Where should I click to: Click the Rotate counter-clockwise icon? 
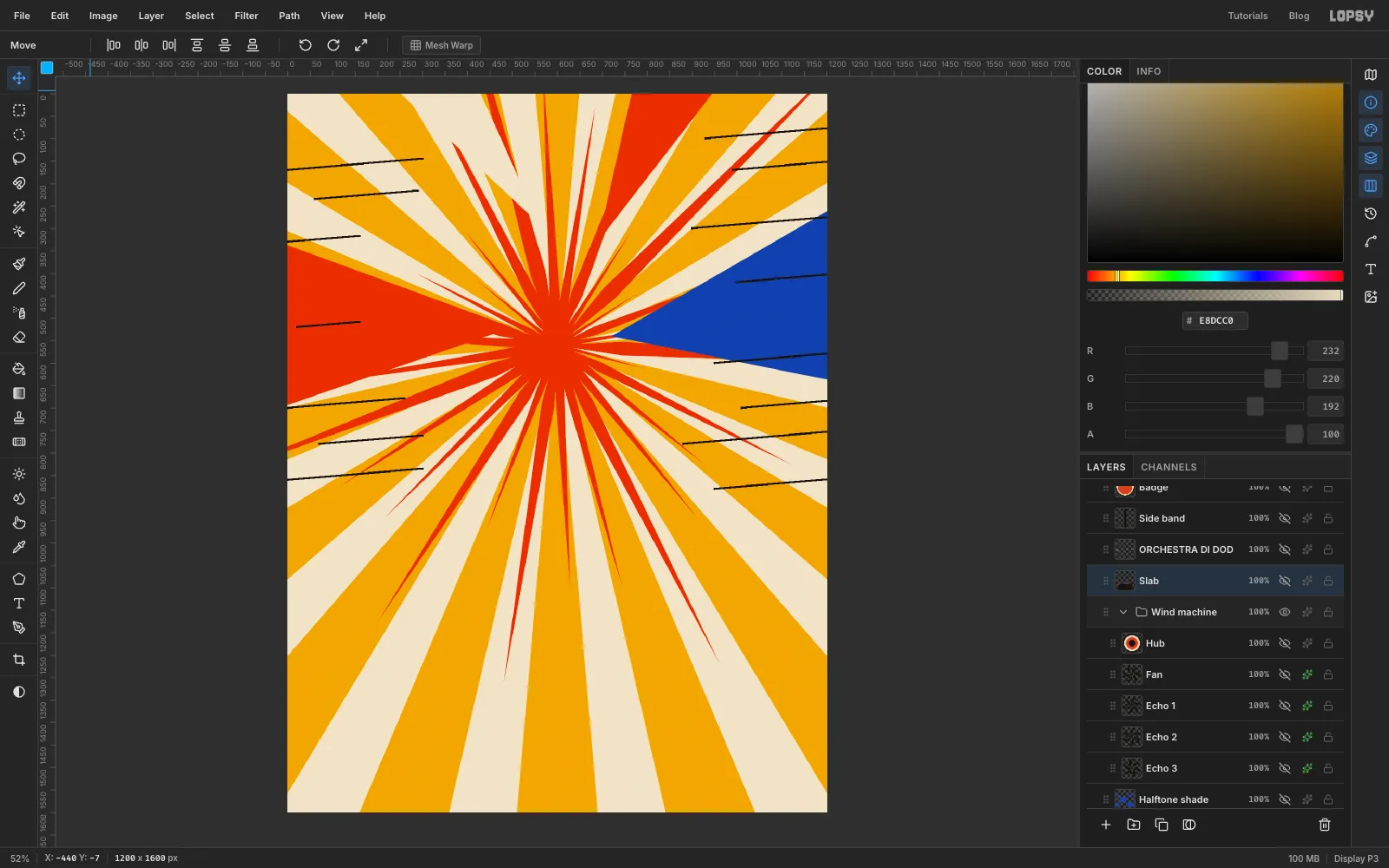coord(306,45)
